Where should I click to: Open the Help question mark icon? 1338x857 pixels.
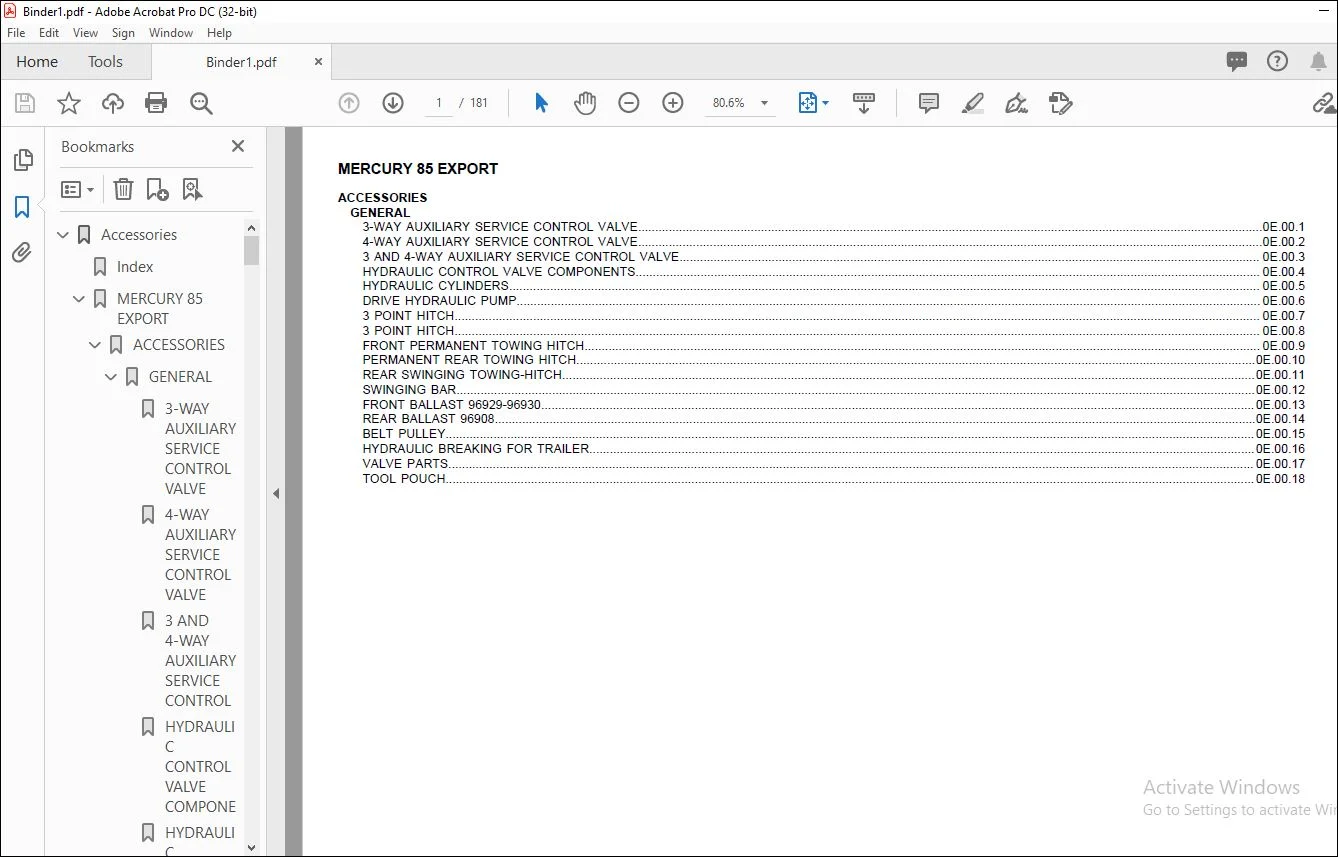pos(1277,62)
